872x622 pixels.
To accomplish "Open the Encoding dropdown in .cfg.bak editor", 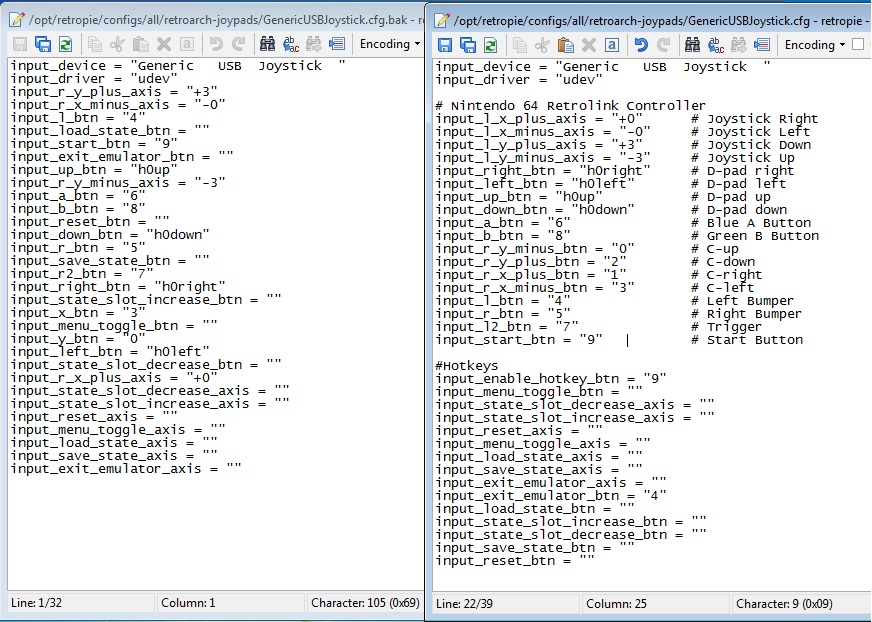I will pos(389,44).
